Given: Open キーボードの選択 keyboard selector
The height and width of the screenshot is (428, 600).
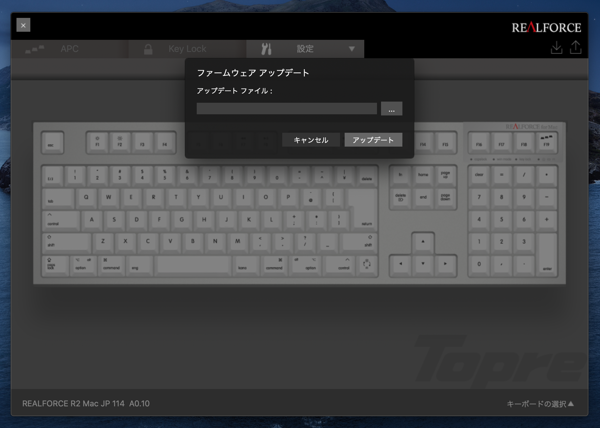Looking at the screenshot, I should tap(540, 404).
